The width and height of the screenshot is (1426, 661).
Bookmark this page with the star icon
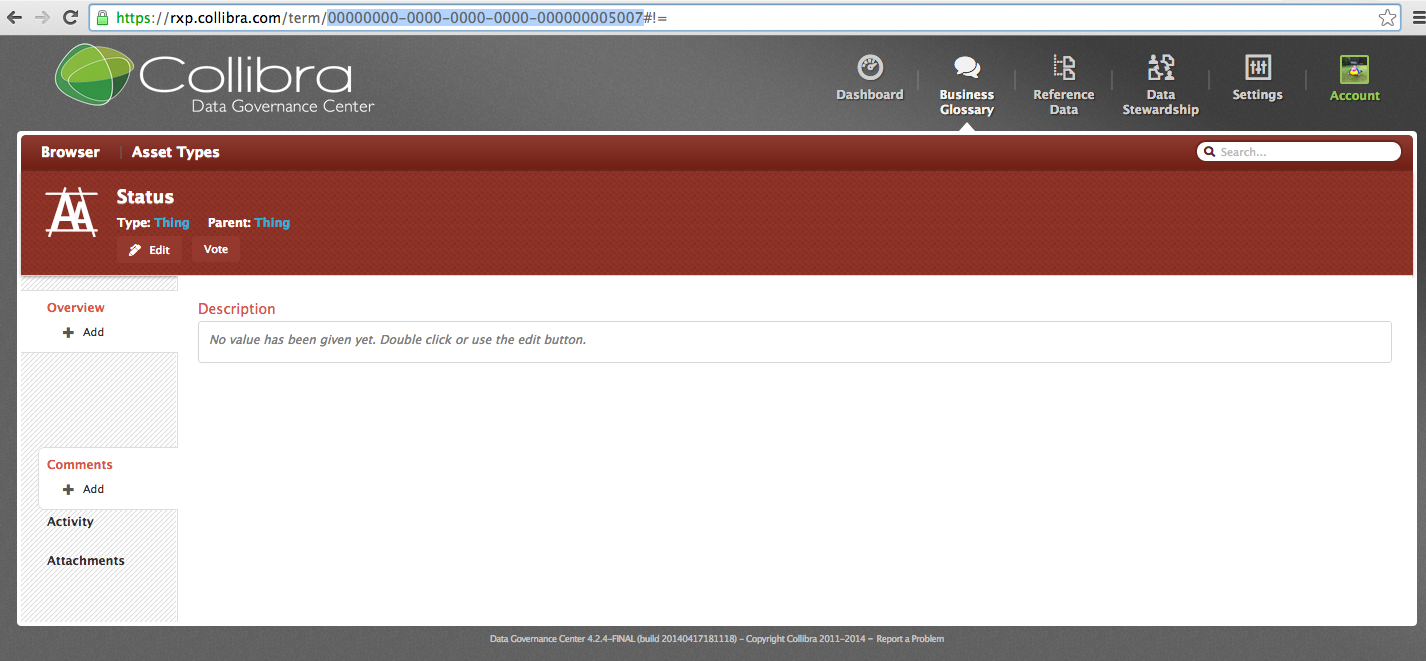1387,17
